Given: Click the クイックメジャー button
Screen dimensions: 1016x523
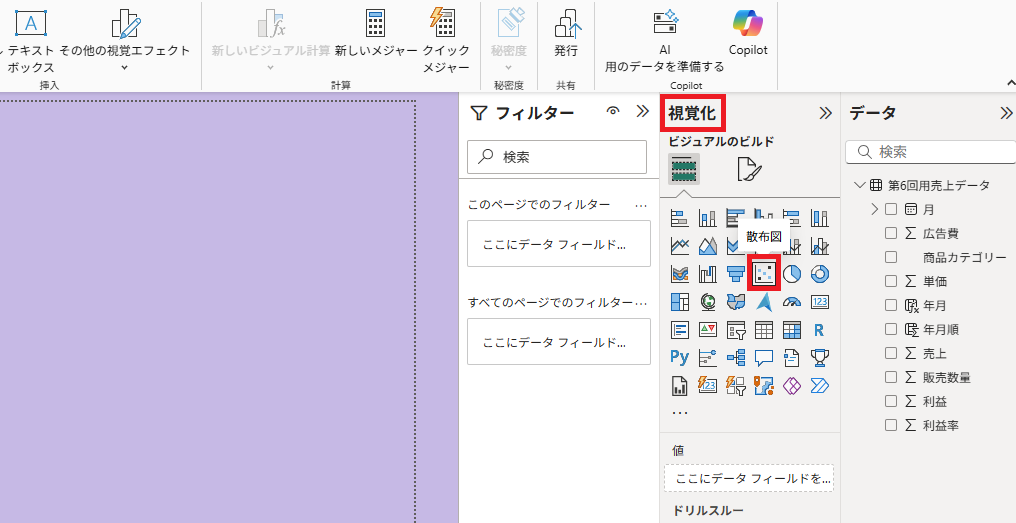Looking at the screenshot, I should click(446, 40).
